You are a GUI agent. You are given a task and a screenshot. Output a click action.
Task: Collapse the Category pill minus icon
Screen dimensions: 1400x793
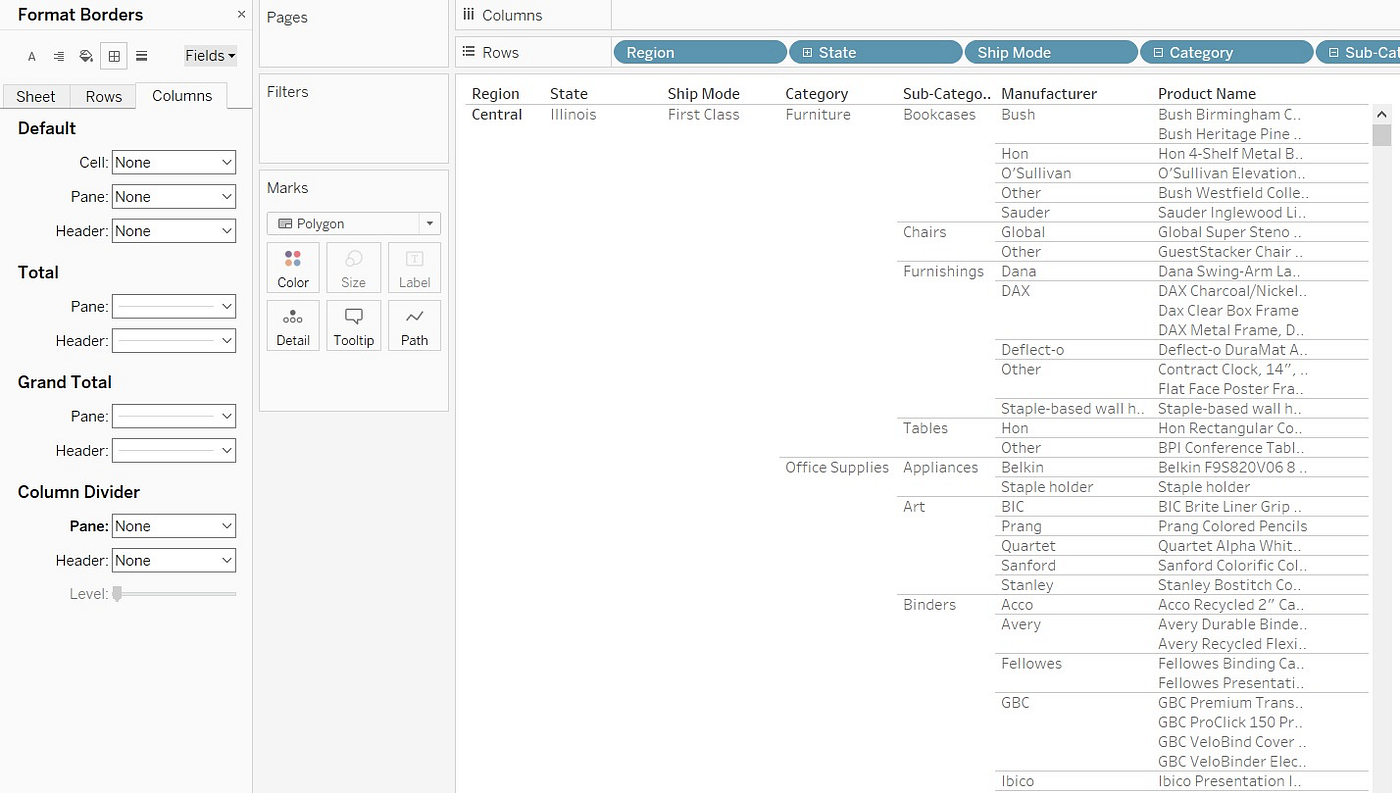[x=1158, y=52]
